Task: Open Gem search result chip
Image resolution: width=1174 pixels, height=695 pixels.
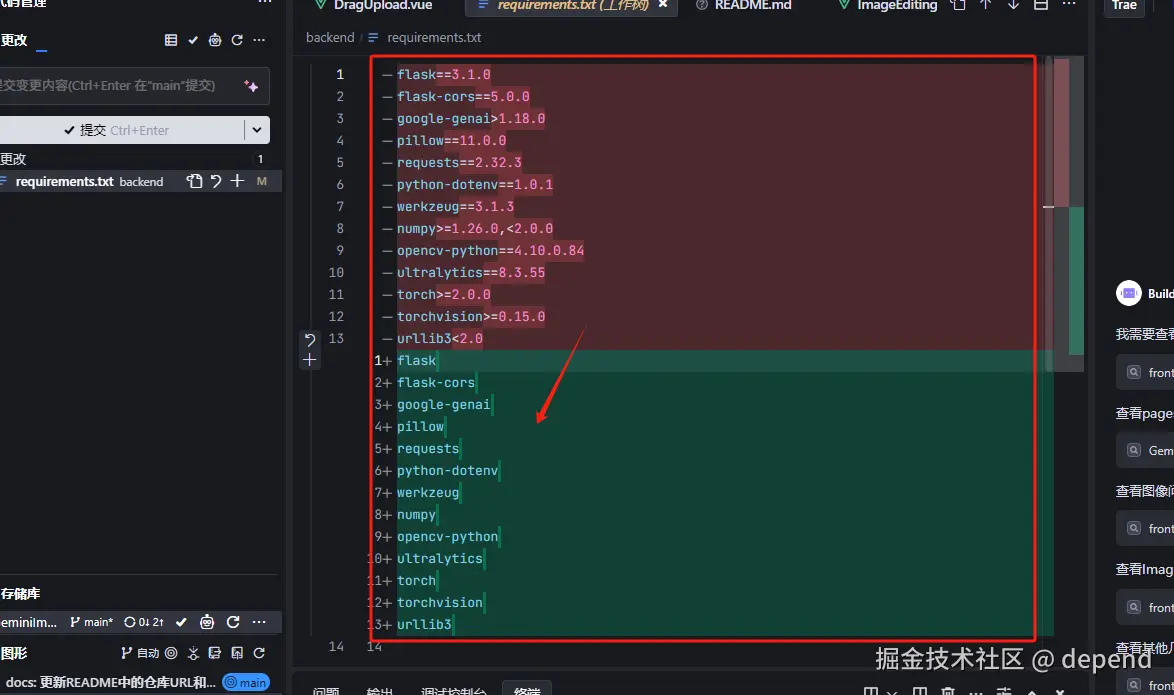Action: [1146, 450]
